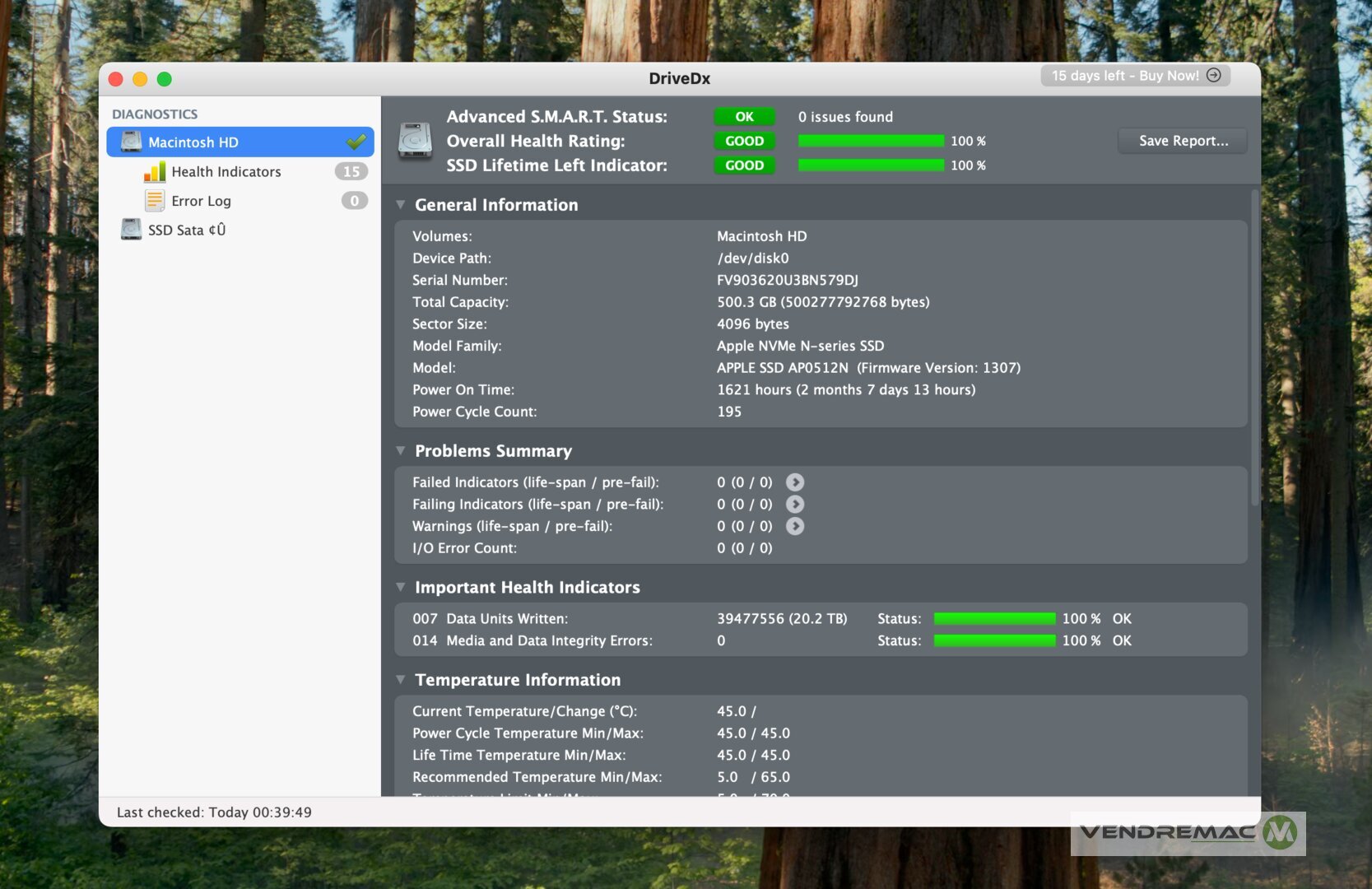The width and height of the screenshot is (1372, 889).
Task: Click arrow next to Failing Indicators count
Action: click(x=794, y=505)
